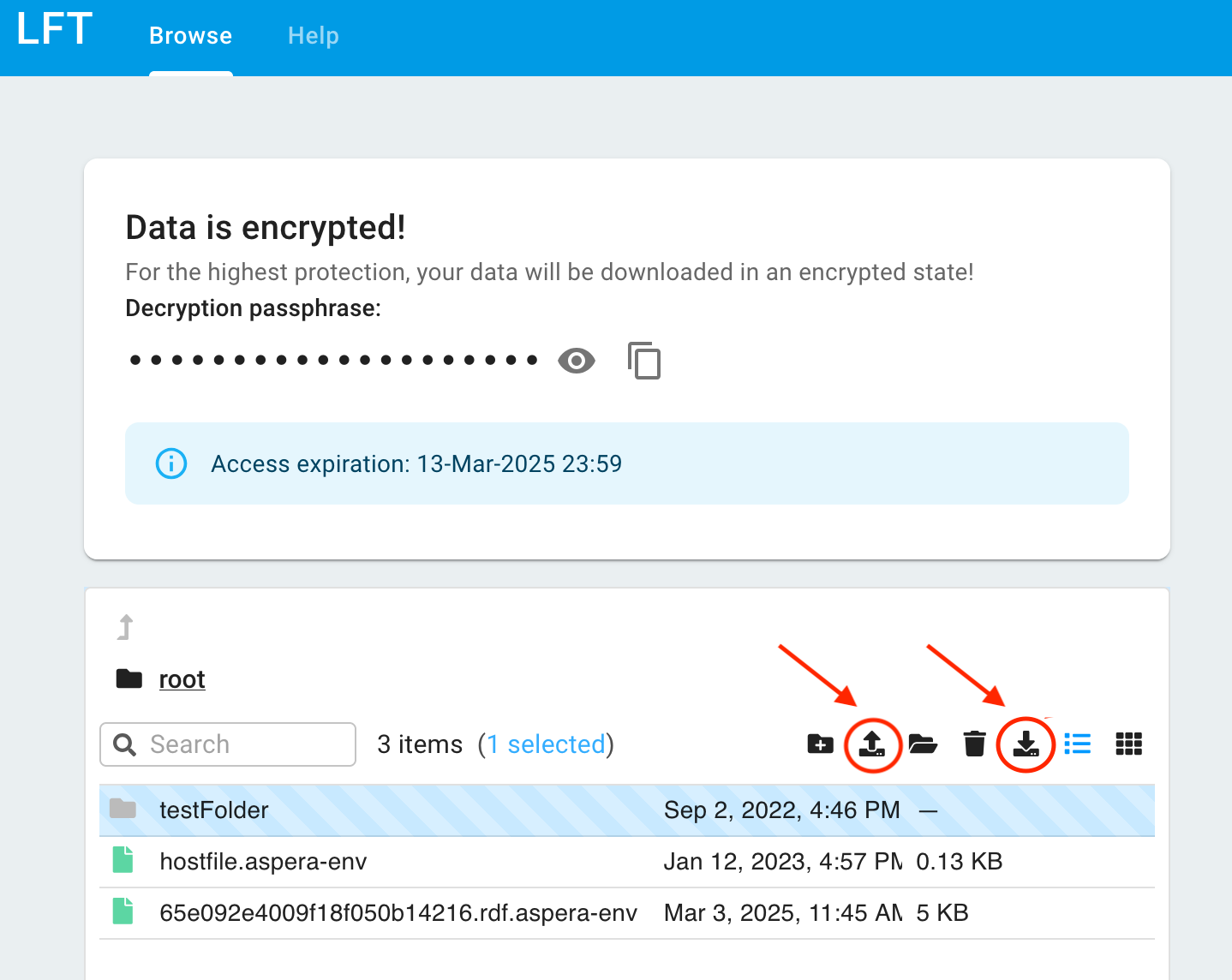
Task: Click the download icon in toolbar
Action: coord(1026,744)
